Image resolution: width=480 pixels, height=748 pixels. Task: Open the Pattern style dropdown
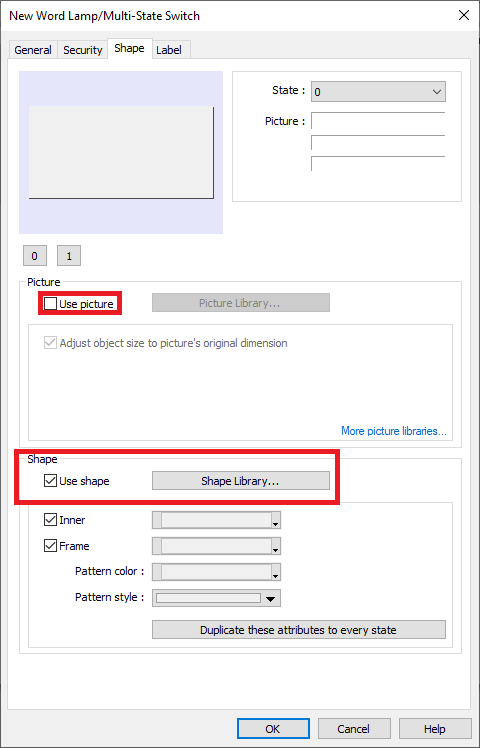[216, 598]
